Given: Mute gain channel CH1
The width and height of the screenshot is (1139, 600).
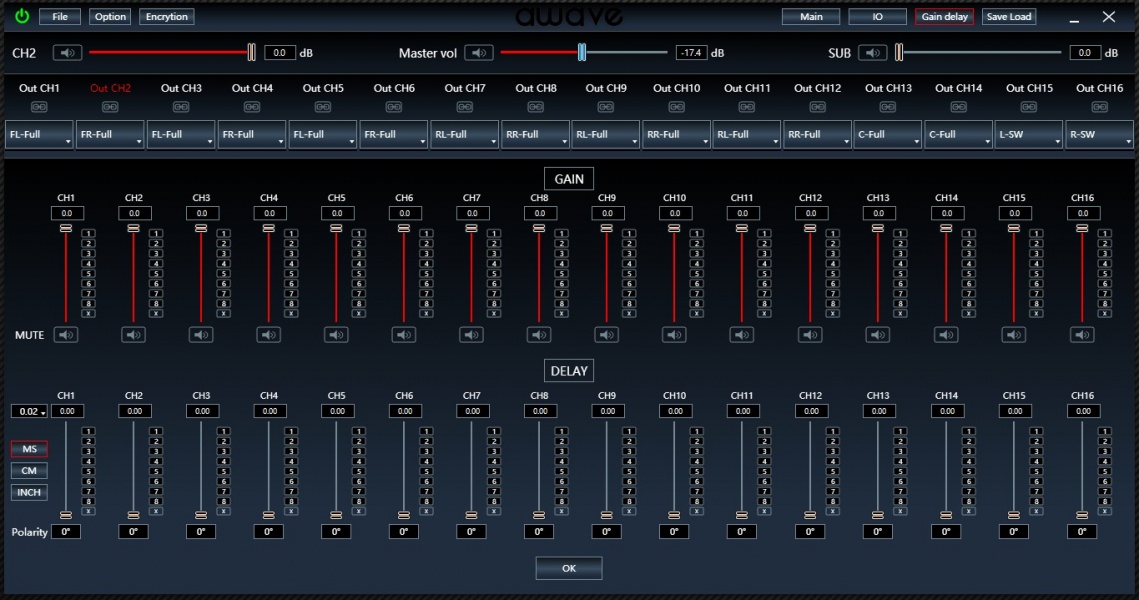Looking at the screenshot, I should click(66, 335).
